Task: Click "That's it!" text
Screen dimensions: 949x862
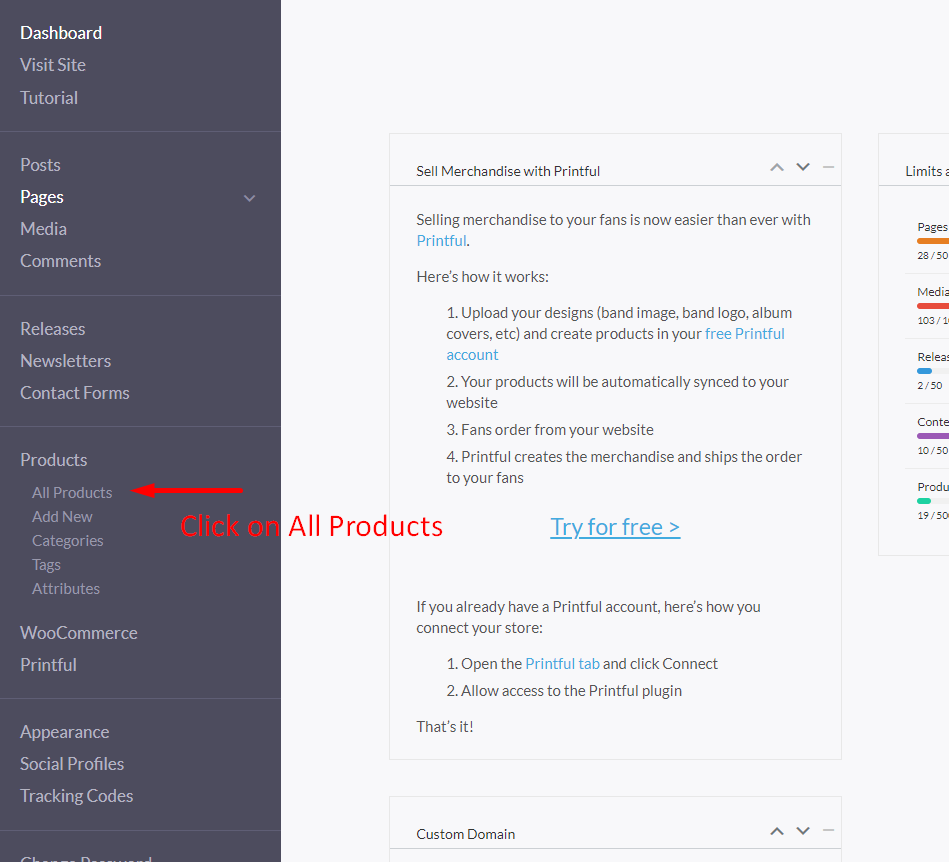Action: click(x=445, y=726)
